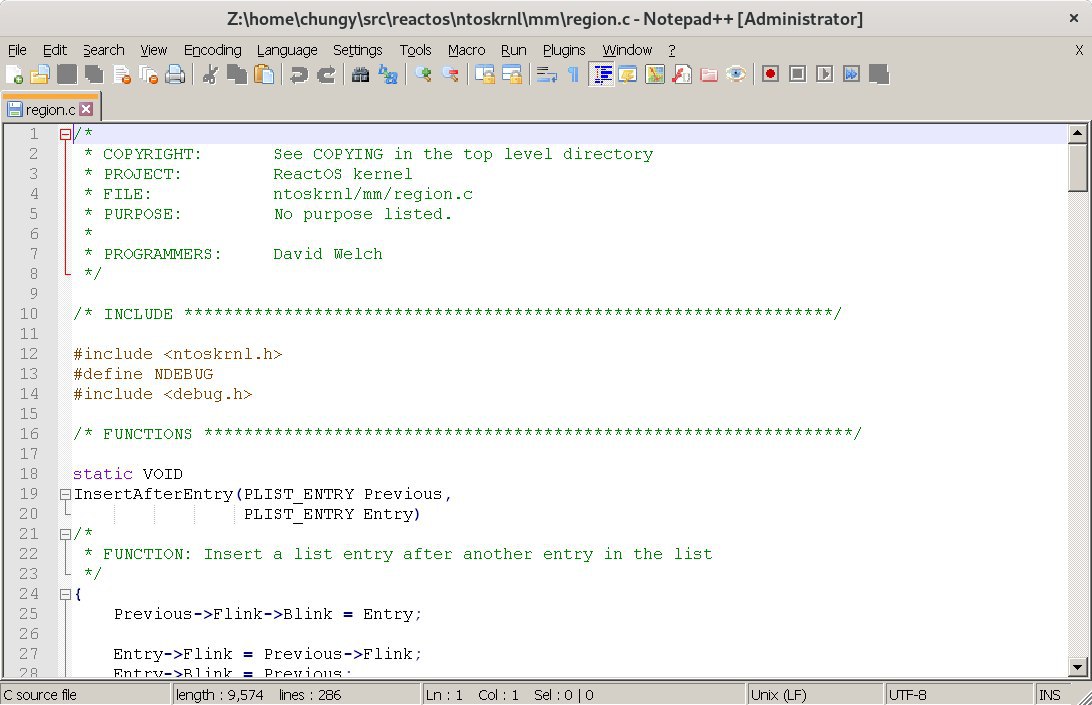This screenshot has width=1092, height=705.
Task: Toggle Word Wrap toolbar button
Action: pyautogui.click(x=547, y=75)
